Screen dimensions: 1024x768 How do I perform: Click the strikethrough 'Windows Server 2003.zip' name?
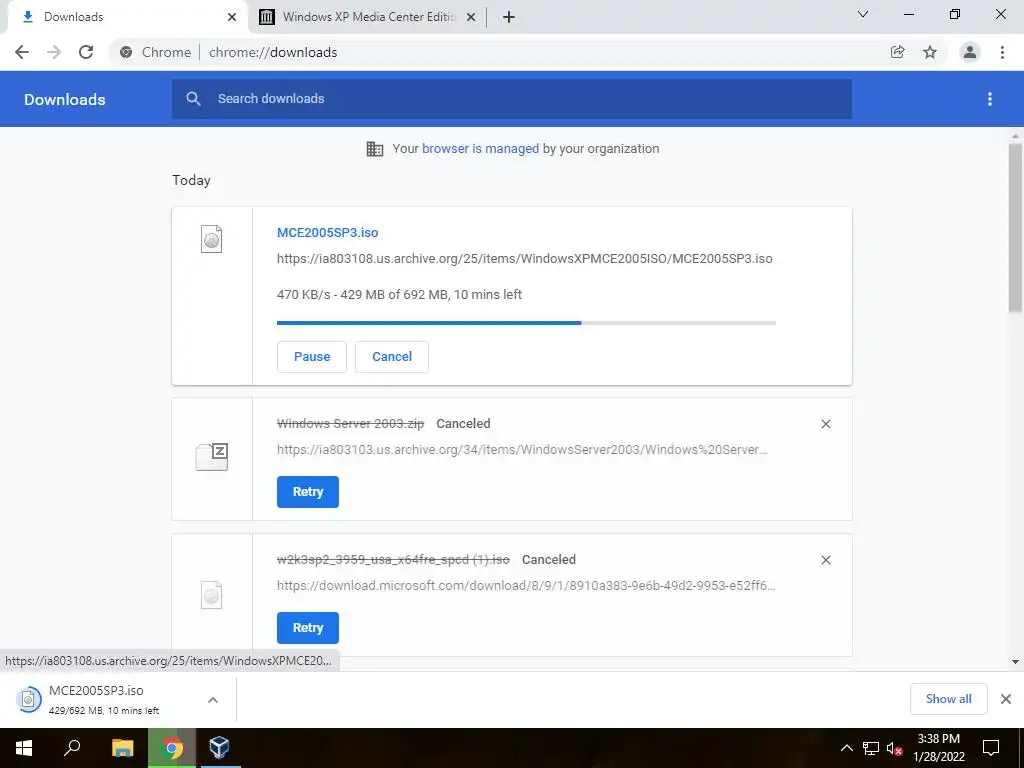[350, 424]
